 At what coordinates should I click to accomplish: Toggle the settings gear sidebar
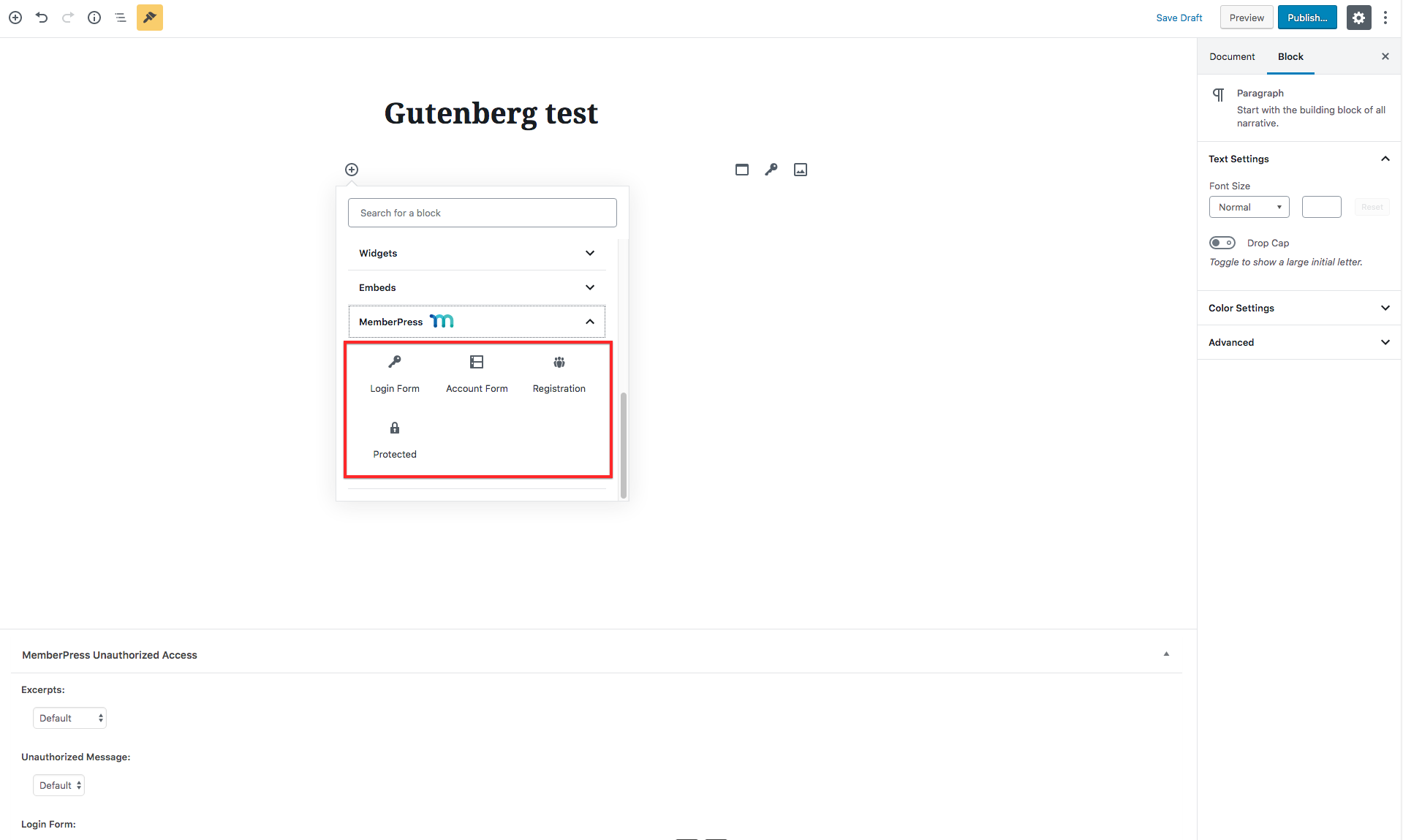[x=1358, y=18]
